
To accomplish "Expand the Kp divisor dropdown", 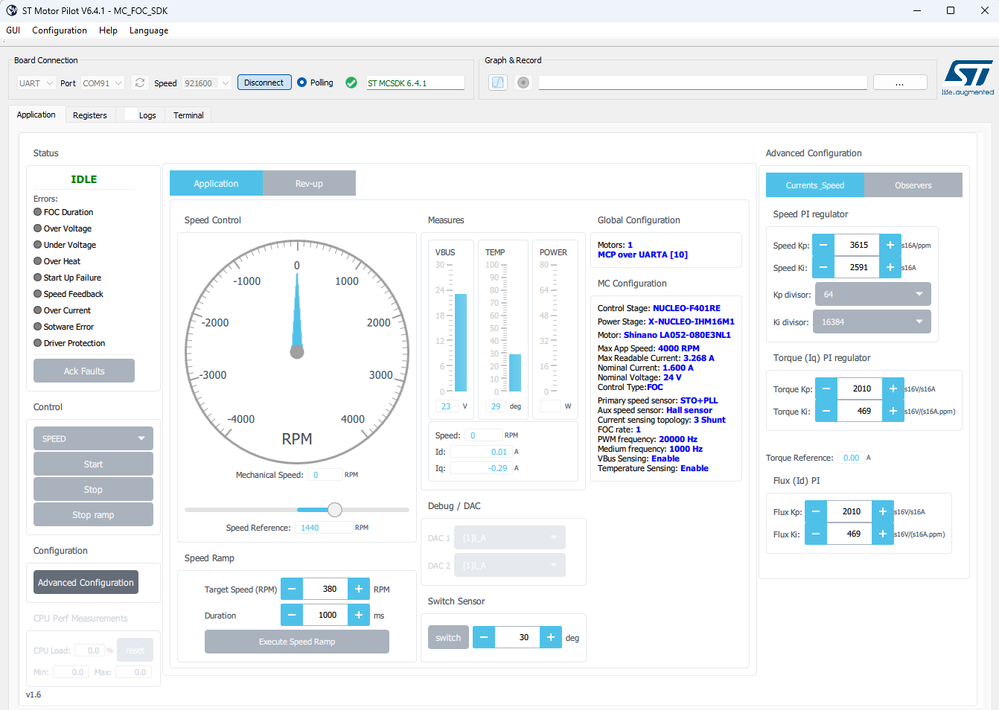I will (873, 294).
